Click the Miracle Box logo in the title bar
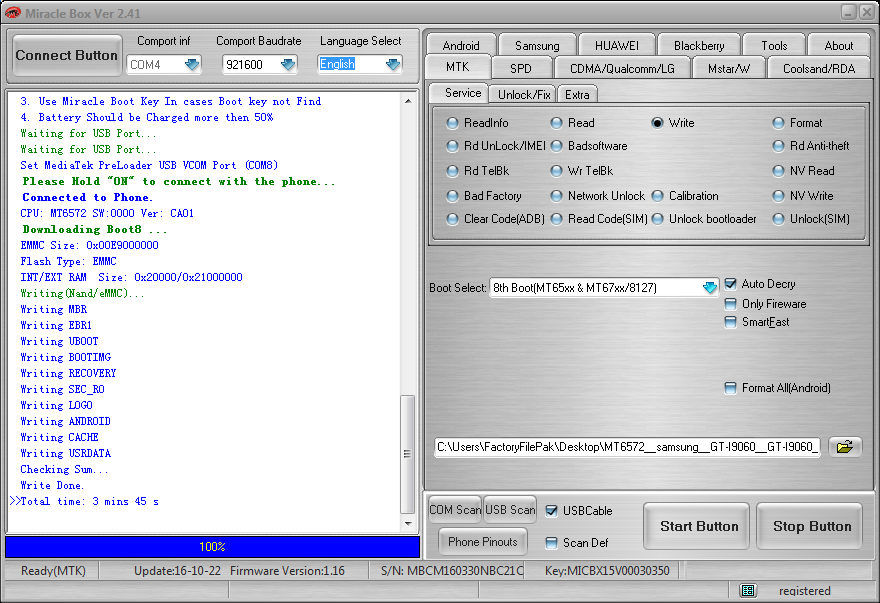 13,12
